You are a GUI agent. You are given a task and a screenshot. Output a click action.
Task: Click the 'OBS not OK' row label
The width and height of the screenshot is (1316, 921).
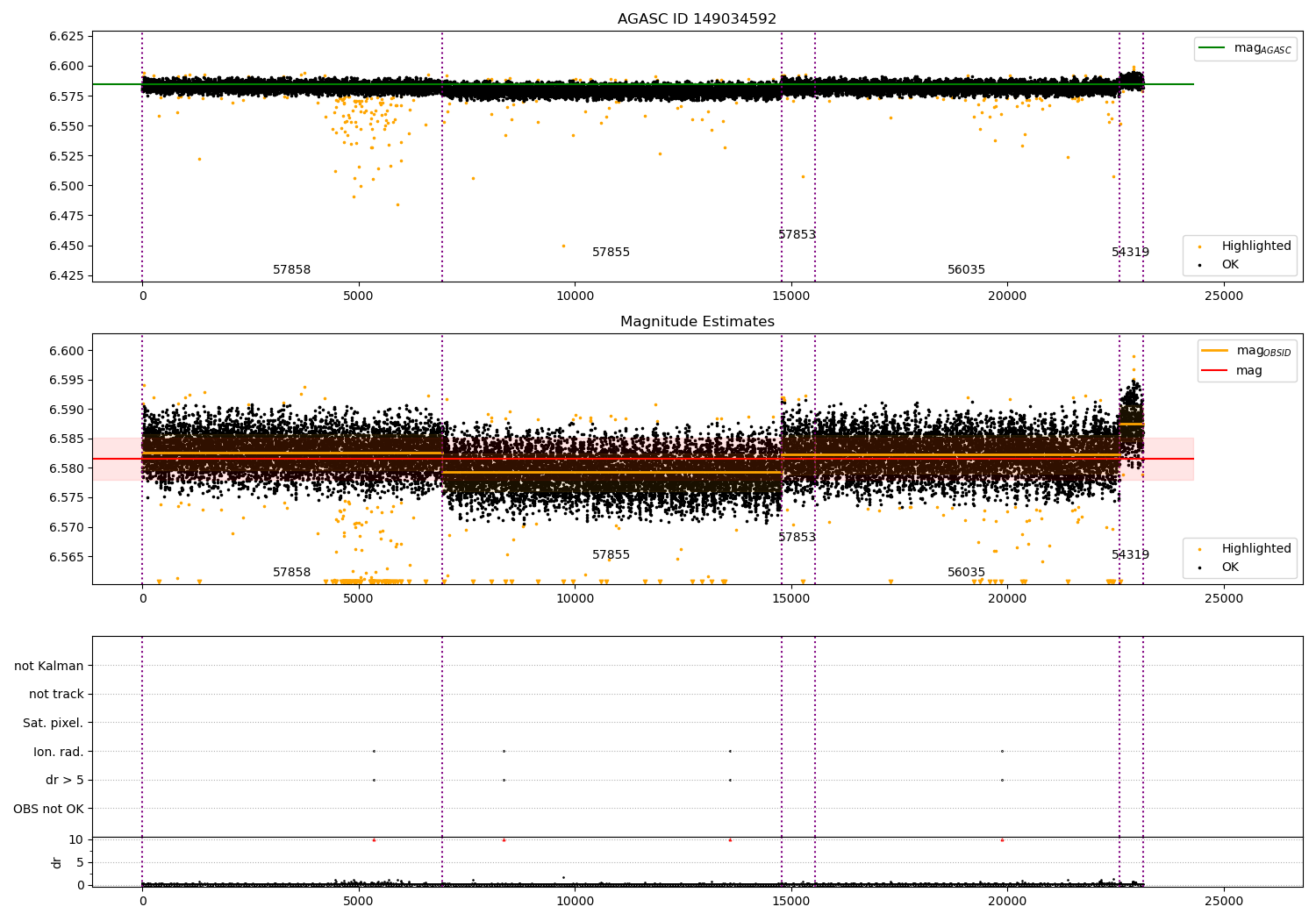click(x=48, y=809)
